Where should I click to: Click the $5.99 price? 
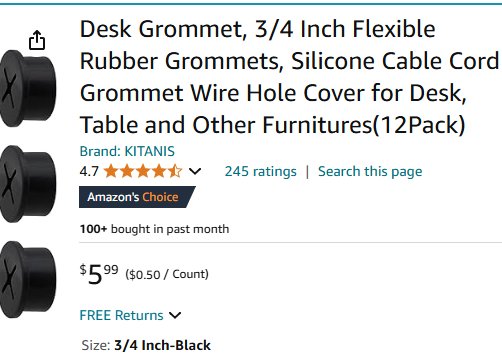(99, 274)
